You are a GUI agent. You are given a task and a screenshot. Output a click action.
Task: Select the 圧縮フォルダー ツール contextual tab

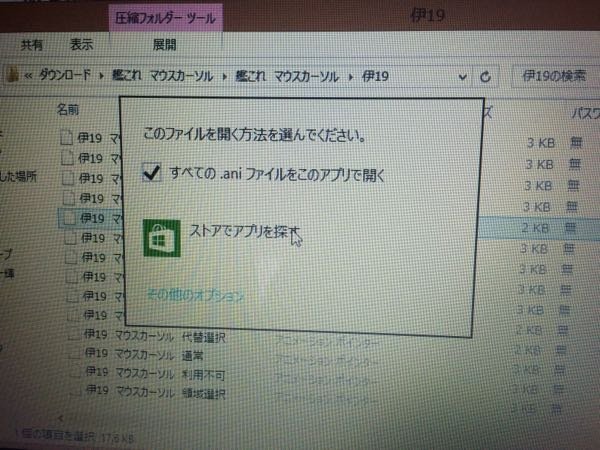pos(166,16)
